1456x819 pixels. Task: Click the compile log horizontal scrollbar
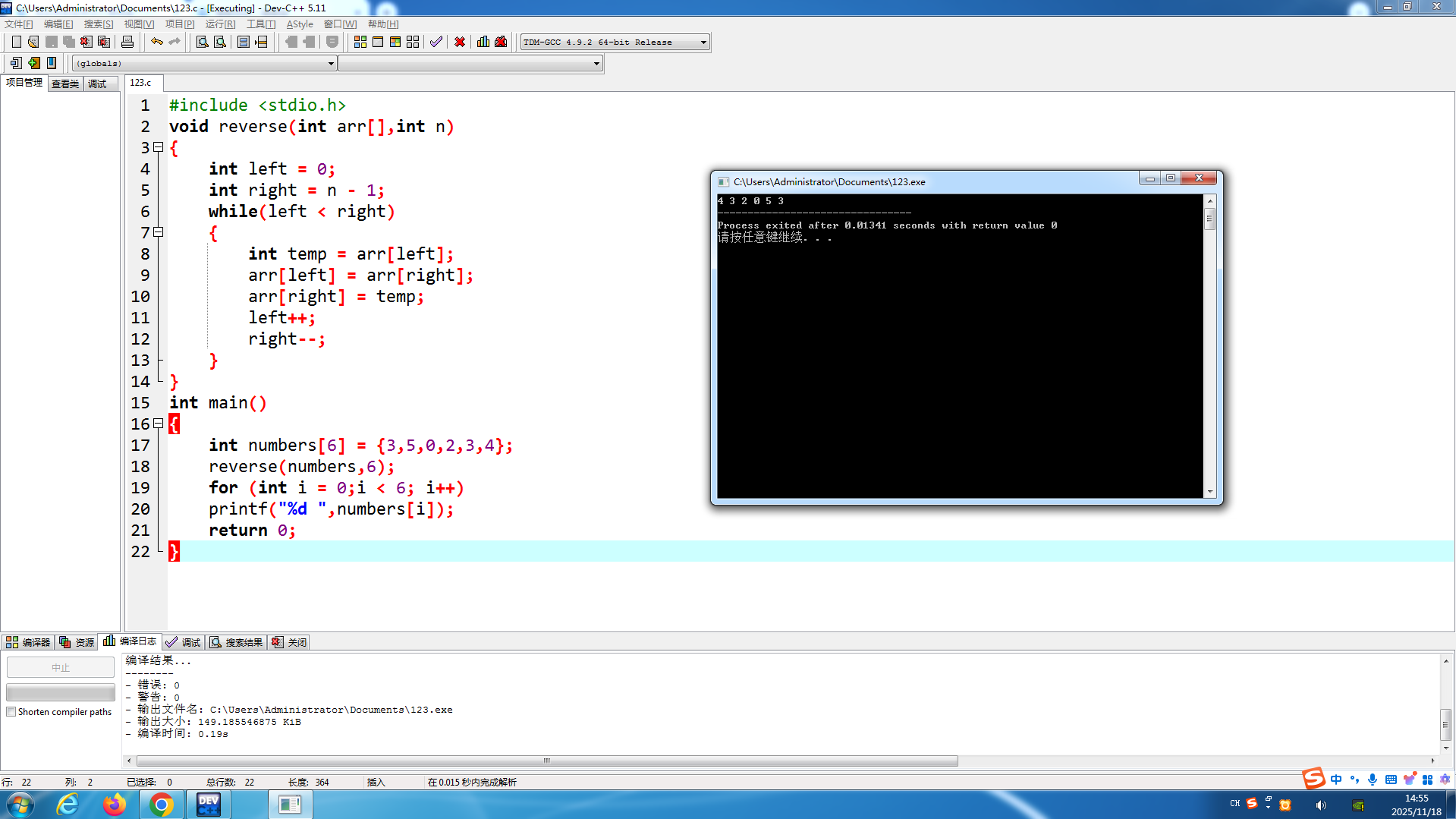tap(546, 761)
